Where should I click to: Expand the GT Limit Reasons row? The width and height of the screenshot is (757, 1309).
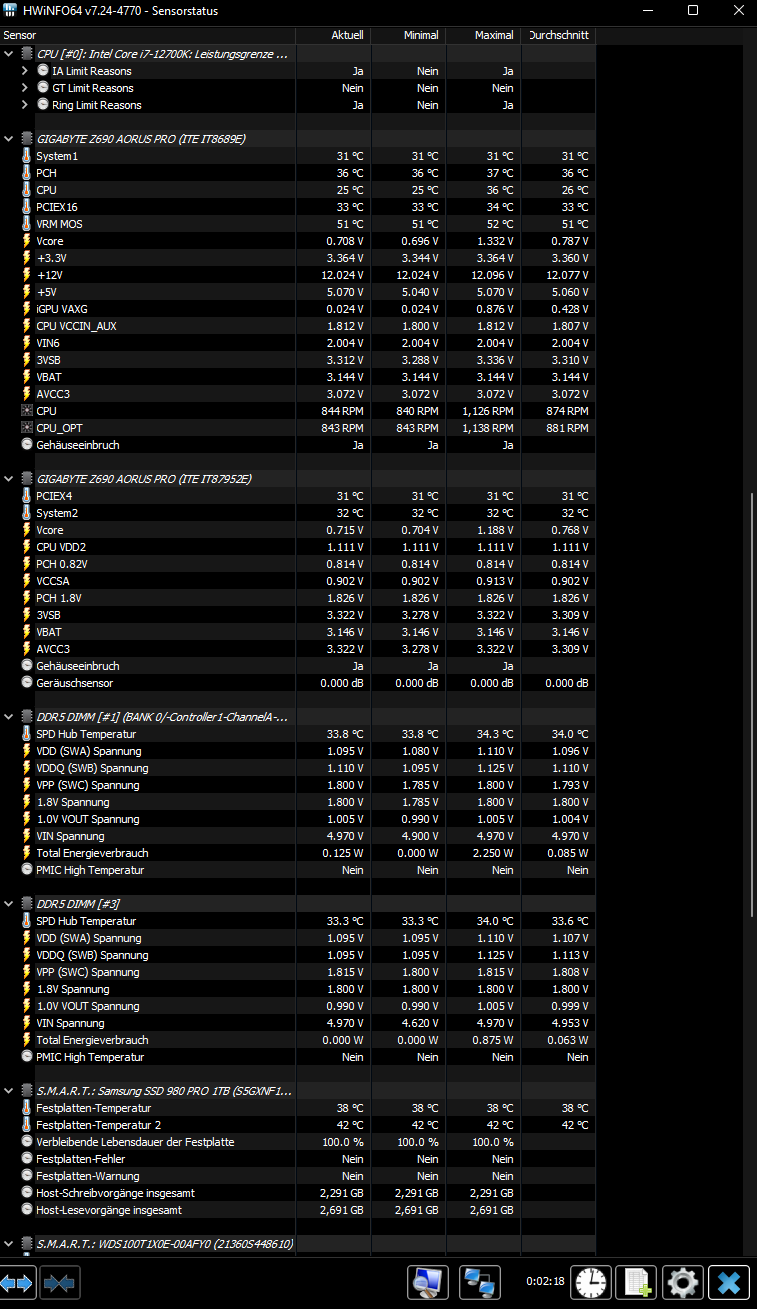pyautogui.click(x=26, y=88)
